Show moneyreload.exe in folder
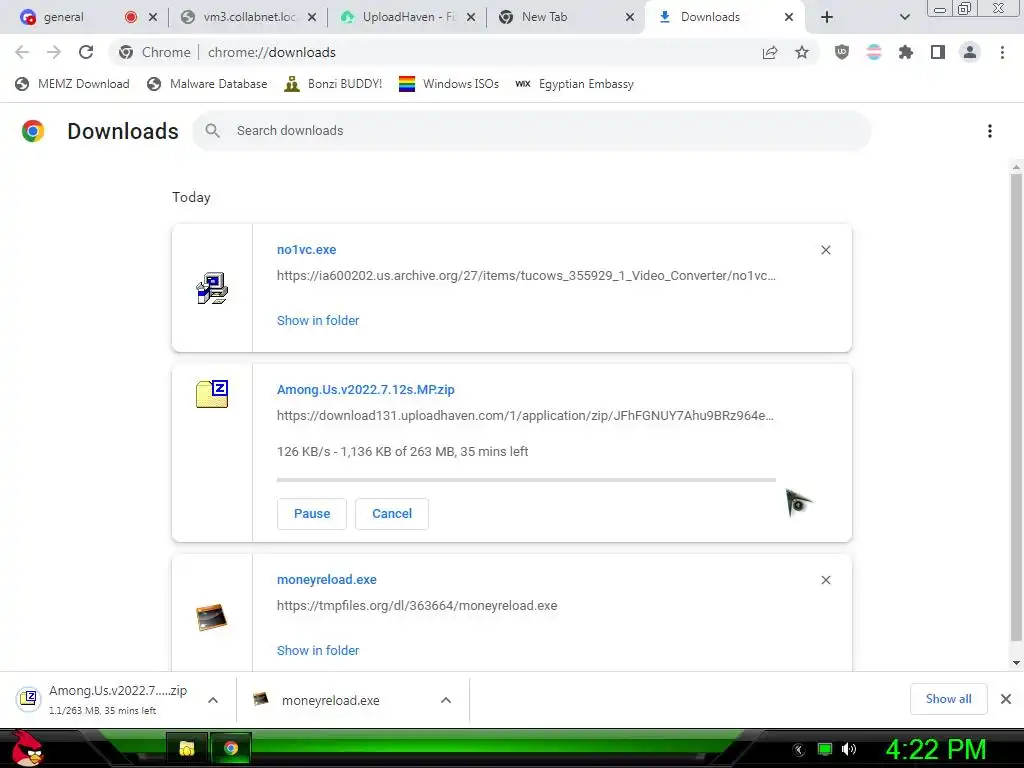 (x=318, y=650)
